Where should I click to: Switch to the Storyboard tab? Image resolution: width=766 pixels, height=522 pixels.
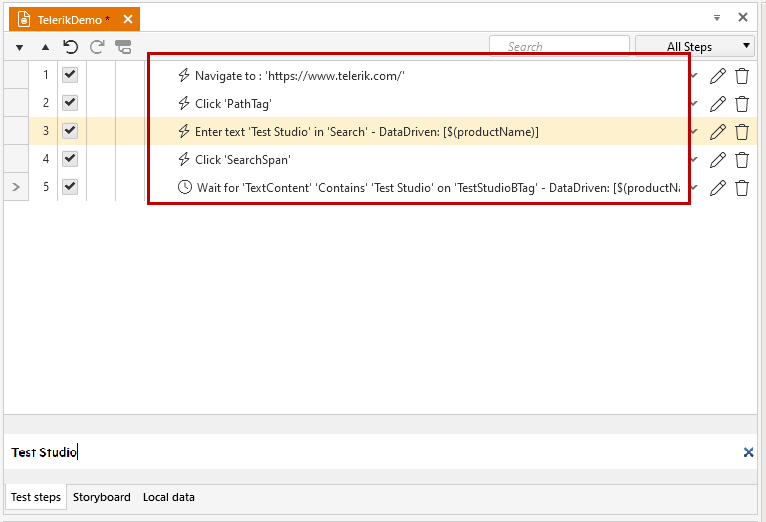102,497
